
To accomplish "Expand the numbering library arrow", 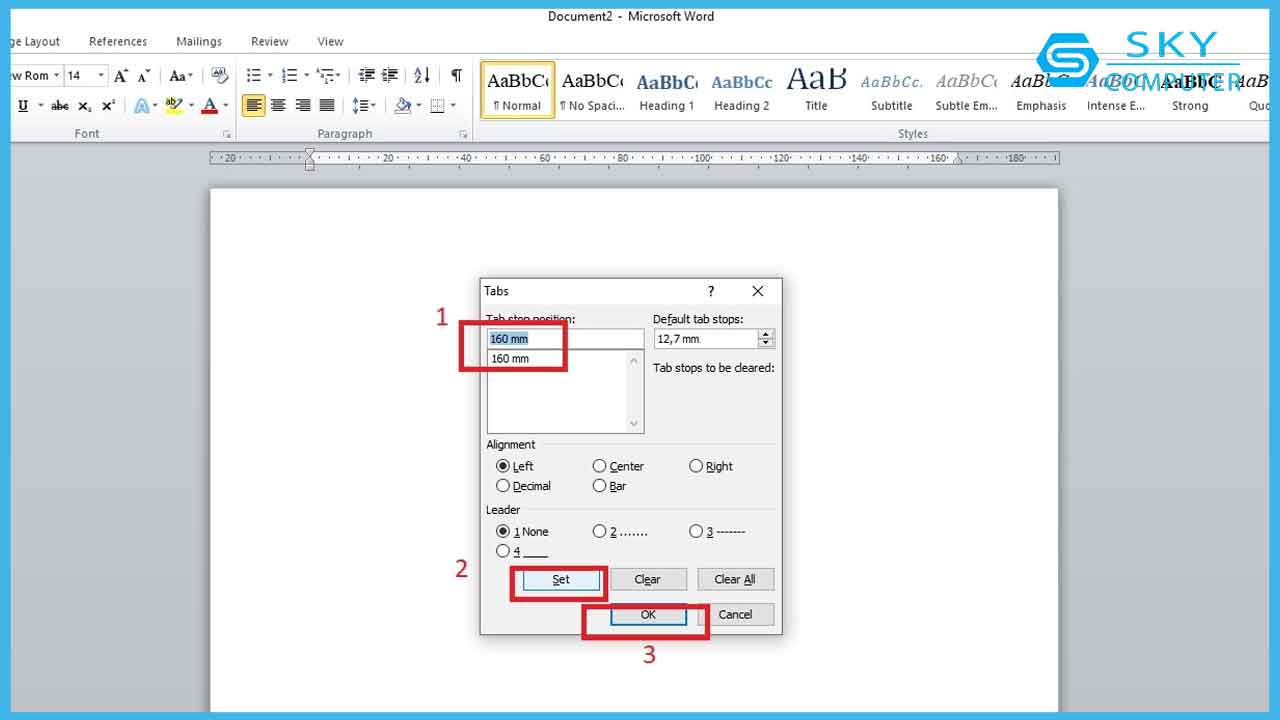I will pyautogui.click(x=306, y=75).
